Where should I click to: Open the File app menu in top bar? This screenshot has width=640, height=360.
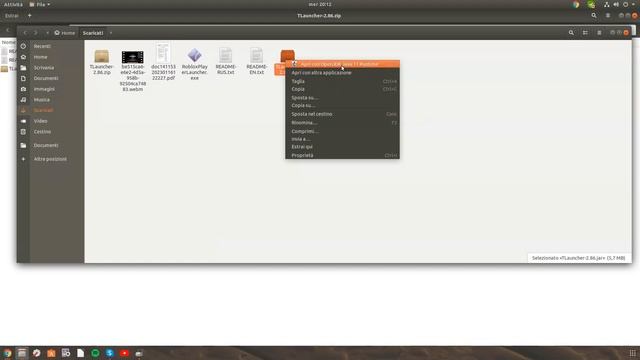(40, 4)
